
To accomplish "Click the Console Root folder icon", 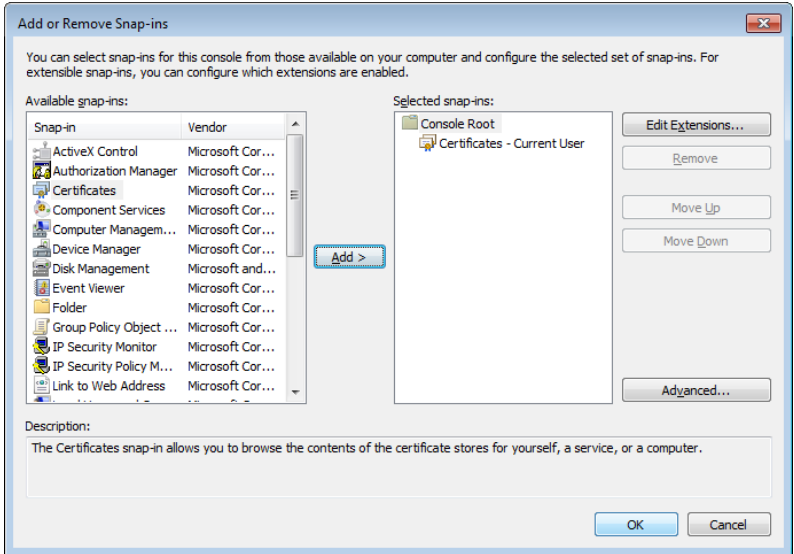I will coord(410,123).
